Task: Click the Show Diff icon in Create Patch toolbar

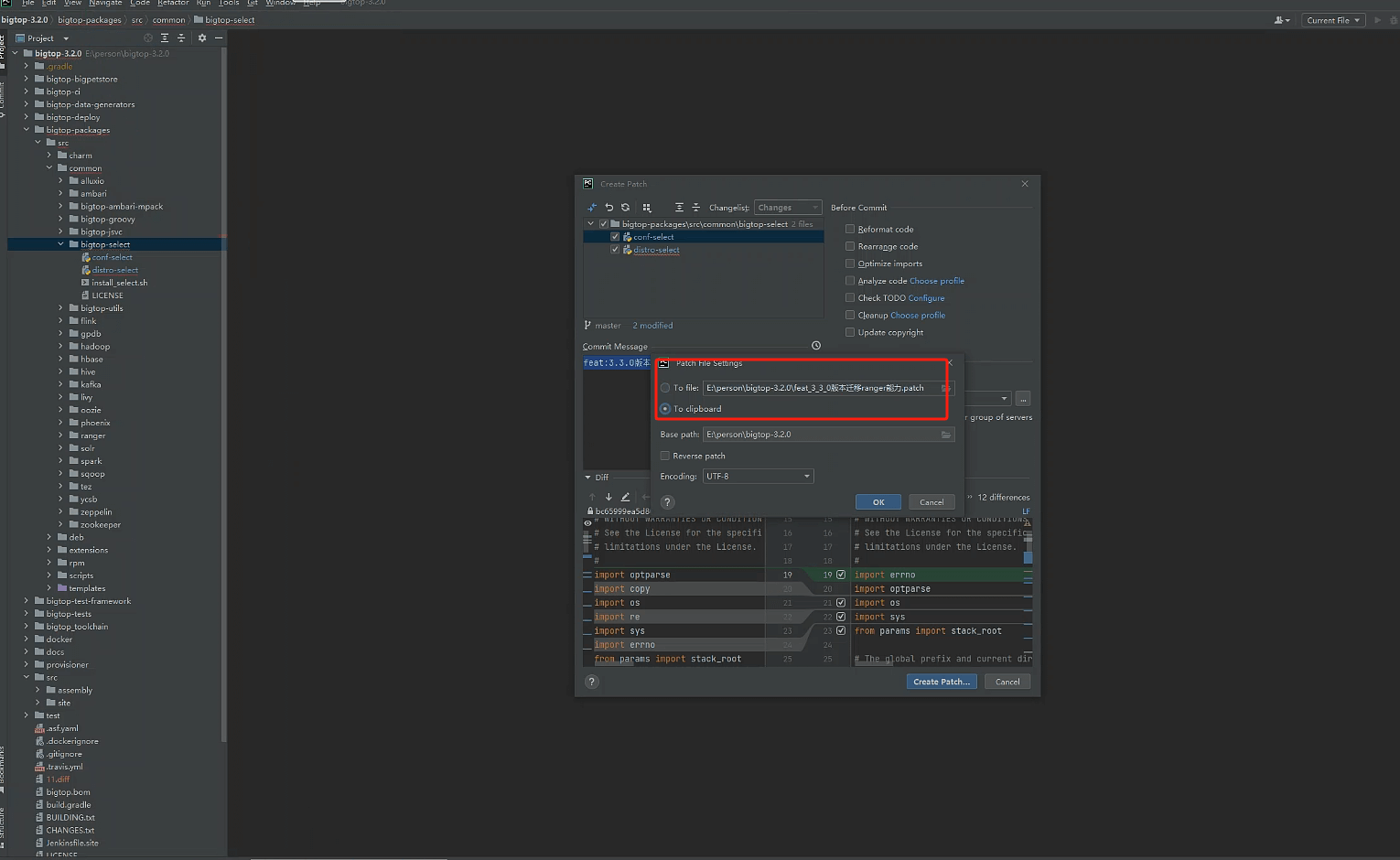Action: click(x=592, y=208)
